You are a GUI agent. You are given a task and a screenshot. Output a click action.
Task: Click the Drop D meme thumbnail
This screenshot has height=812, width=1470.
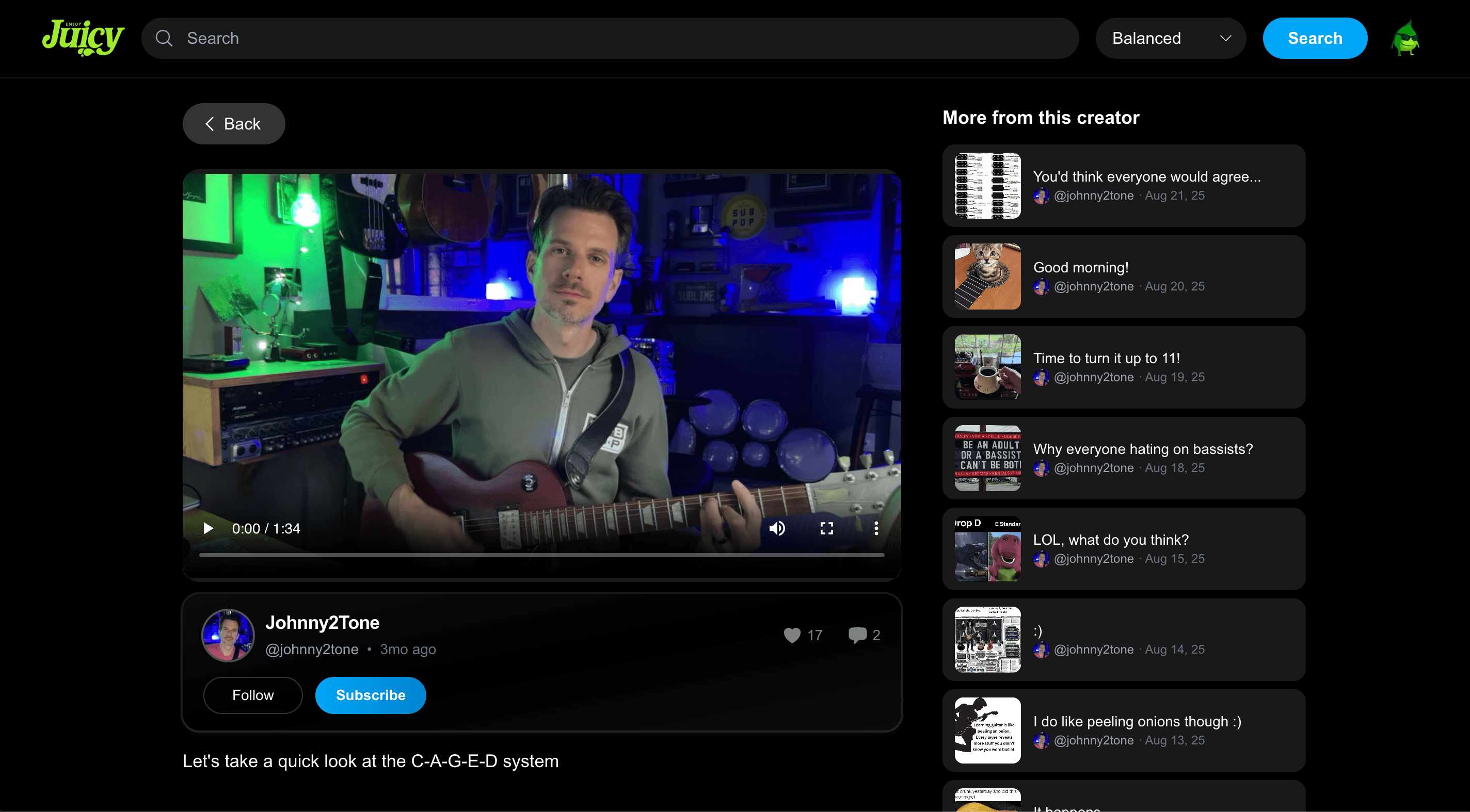(x=988, y=548)
